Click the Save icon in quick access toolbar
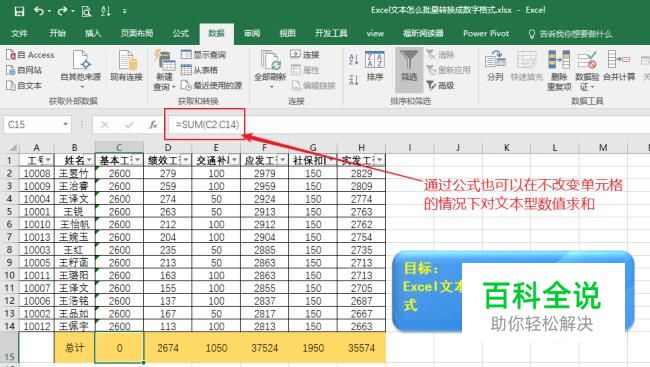Screen dimensions: 650x367 coord(19,11)
